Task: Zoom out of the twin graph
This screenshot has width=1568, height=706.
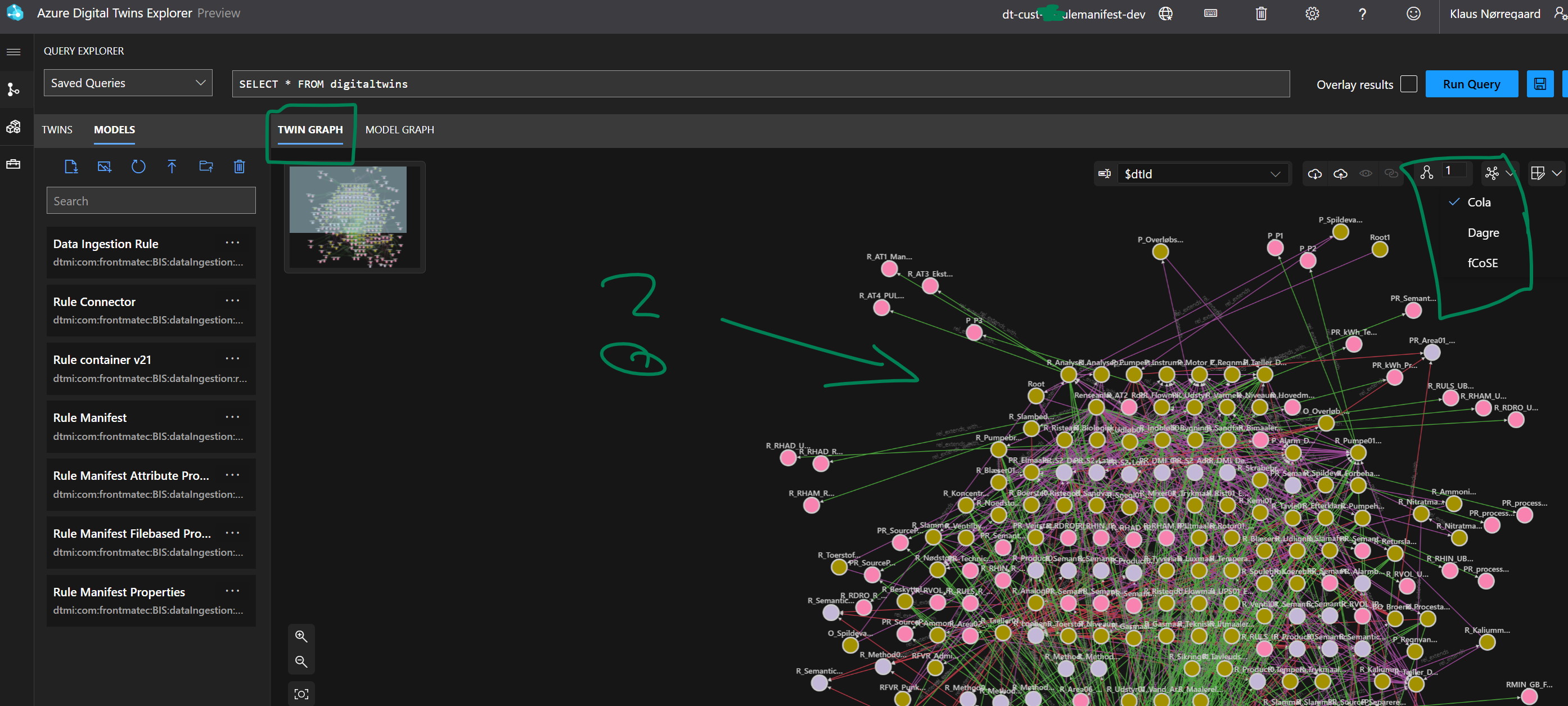Action: pyautogui.click(x=301, y=662)
